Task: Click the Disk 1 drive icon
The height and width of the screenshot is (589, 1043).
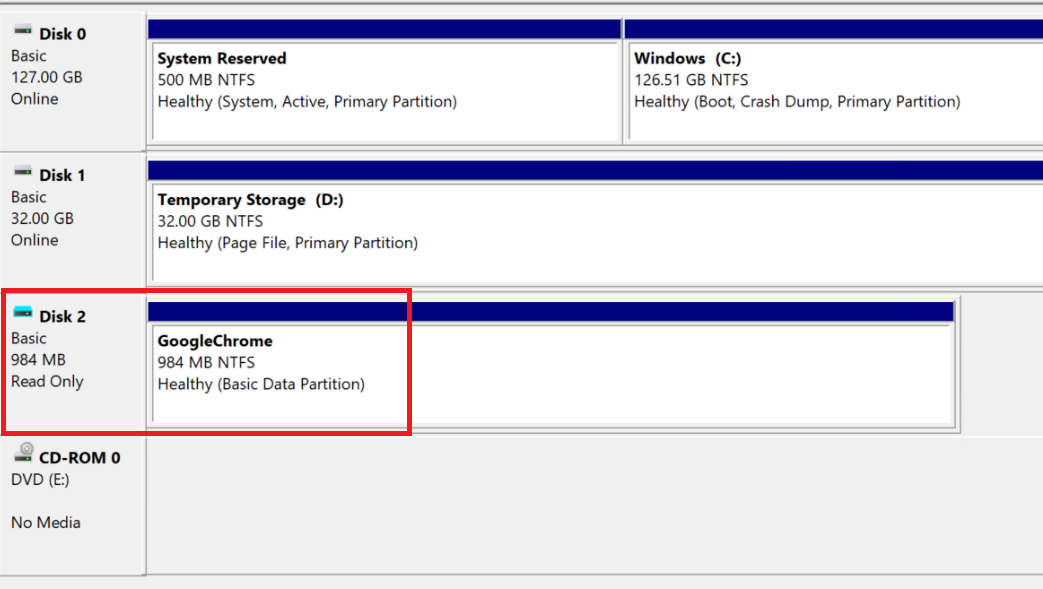Action: coord(23,172)
